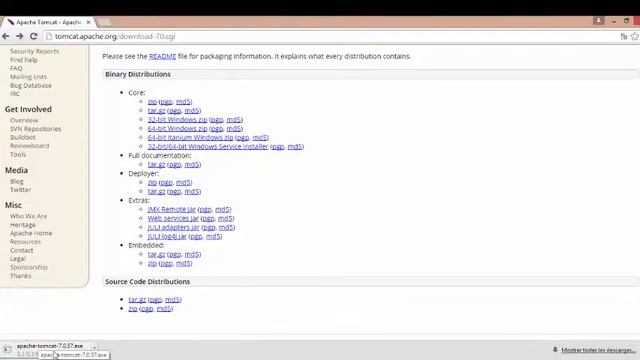Open the Chrome user profile icon

tap(598, 20)
